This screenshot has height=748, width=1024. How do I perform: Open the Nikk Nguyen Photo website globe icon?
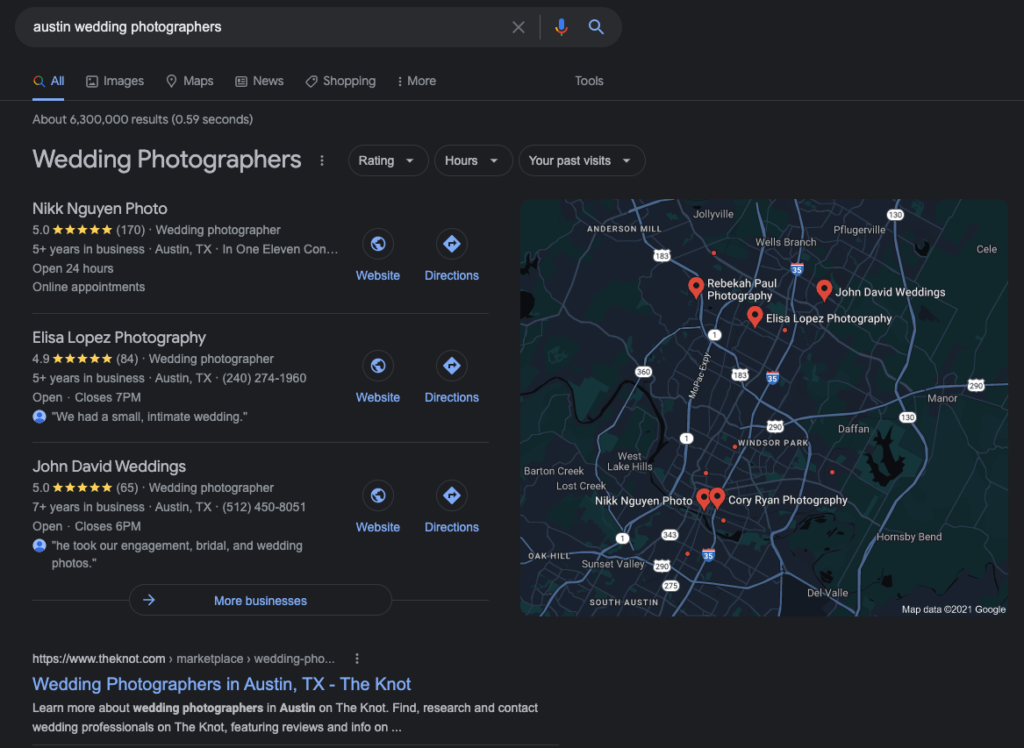[378, 244]
